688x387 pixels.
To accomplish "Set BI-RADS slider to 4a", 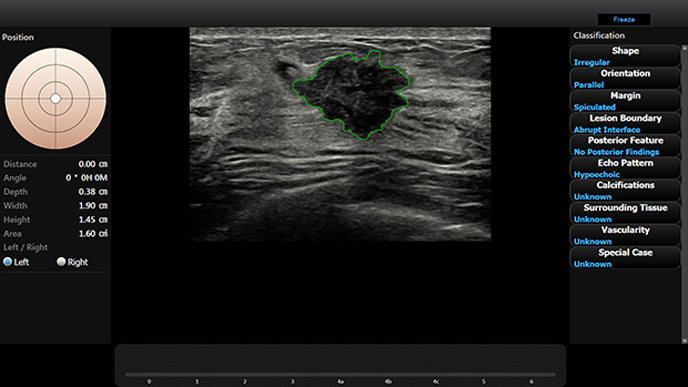I will pos(340,381).
